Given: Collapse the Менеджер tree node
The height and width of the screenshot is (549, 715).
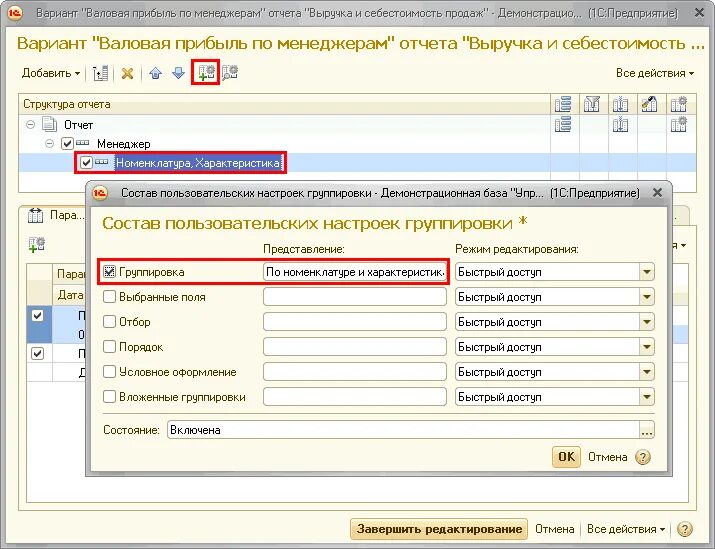Looking at the screenshot, I should point(49,144).
